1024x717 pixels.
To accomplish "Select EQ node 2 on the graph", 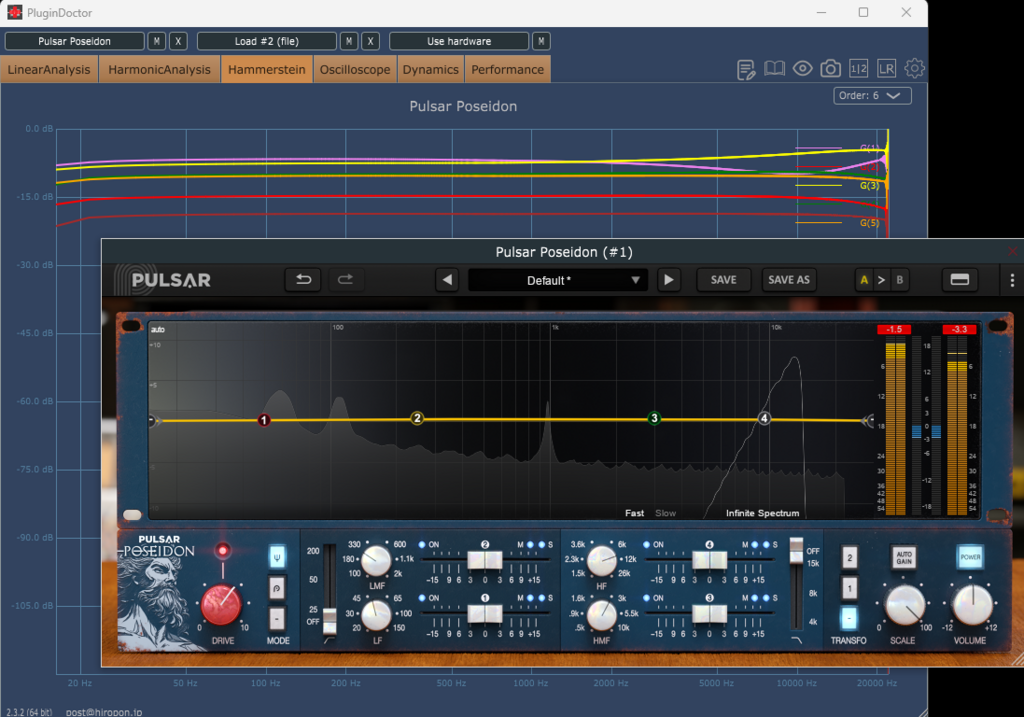I will coord(417,418).
